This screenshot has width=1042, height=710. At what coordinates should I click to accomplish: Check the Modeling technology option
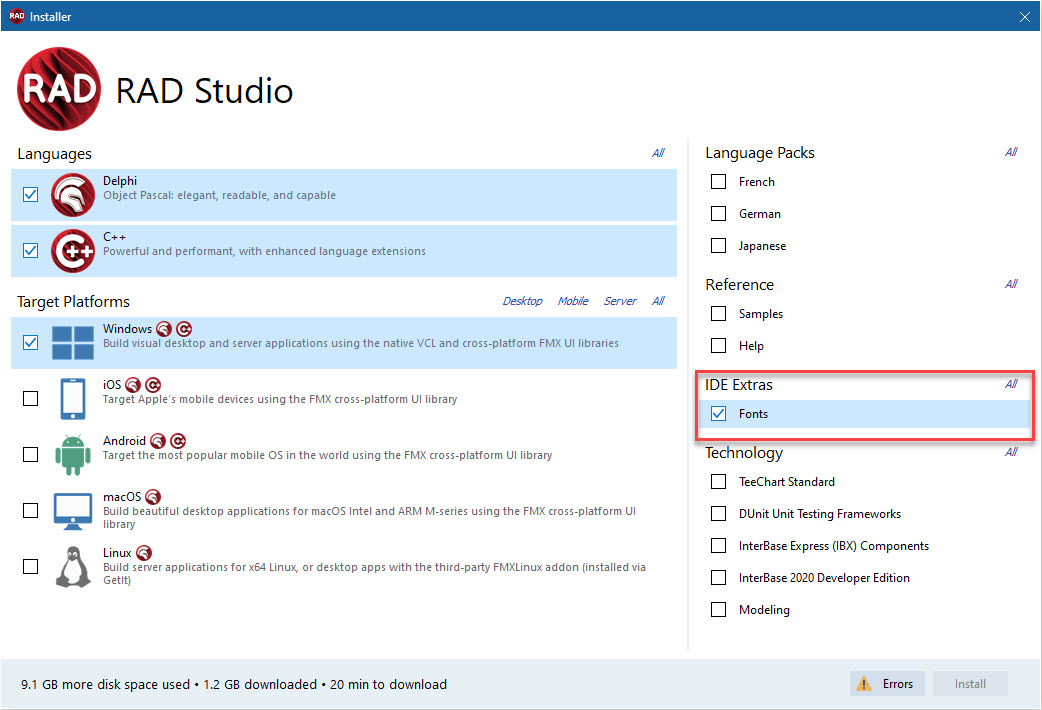coord(718,610)
